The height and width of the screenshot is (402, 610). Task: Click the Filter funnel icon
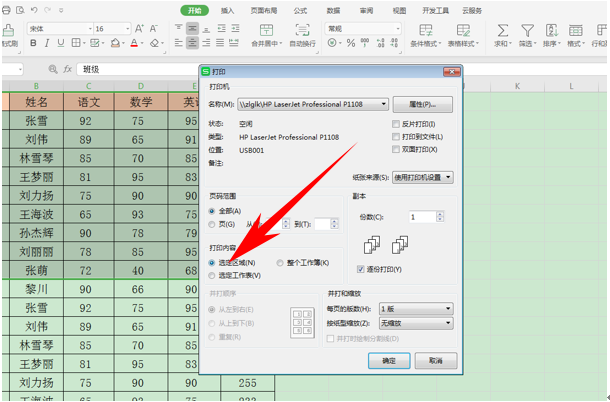(x=528, y=30)
